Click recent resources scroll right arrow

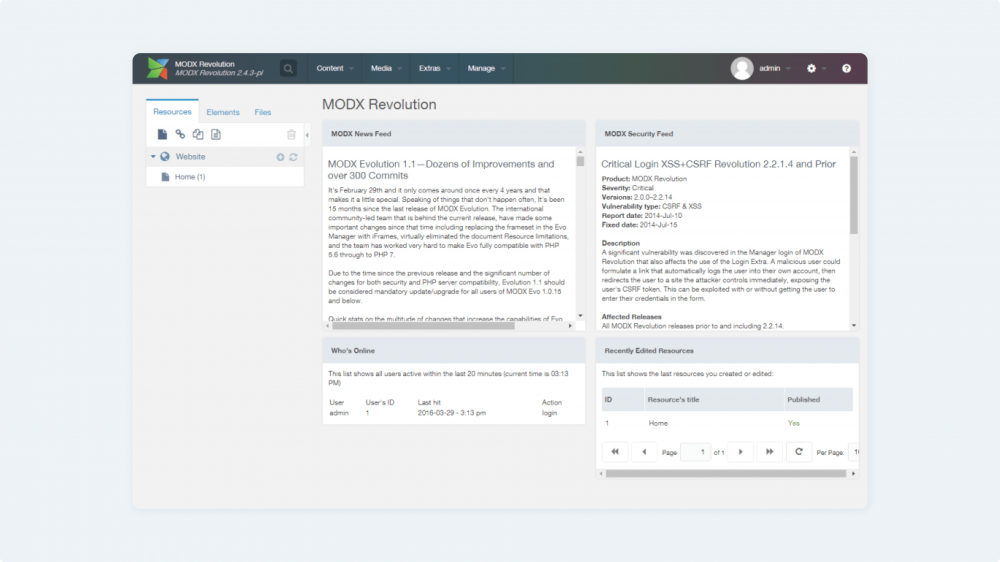pyautogui.click(x=853, y=473)
